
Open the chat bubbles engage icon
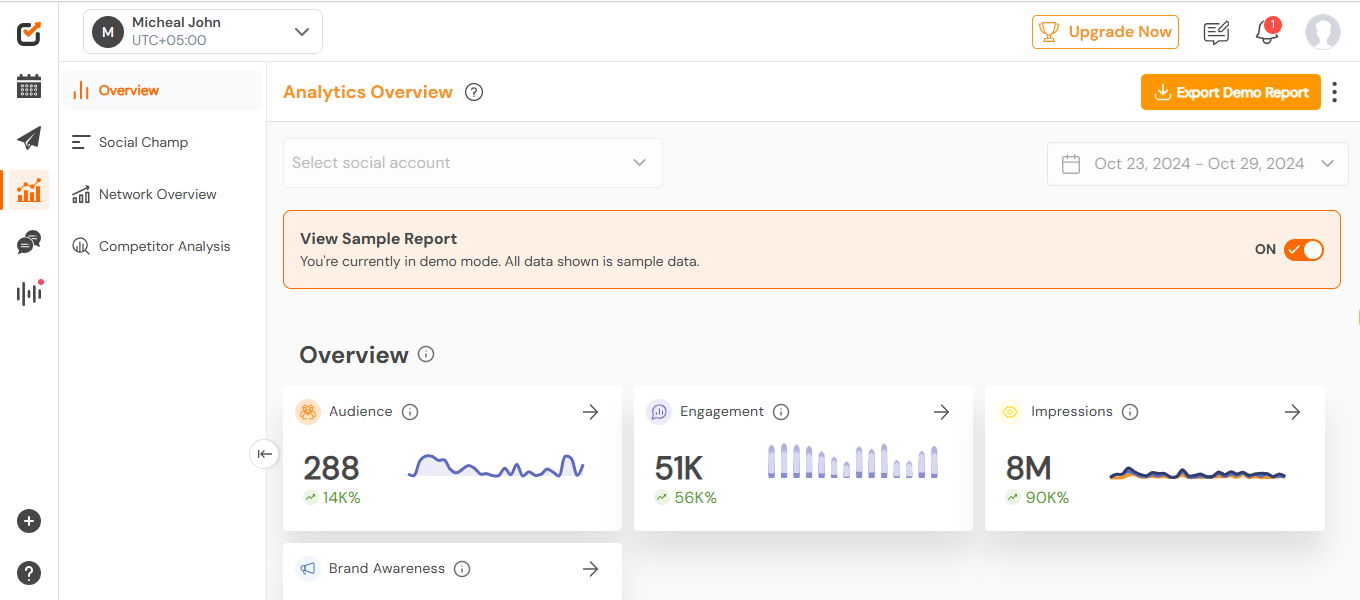(29, 242)
